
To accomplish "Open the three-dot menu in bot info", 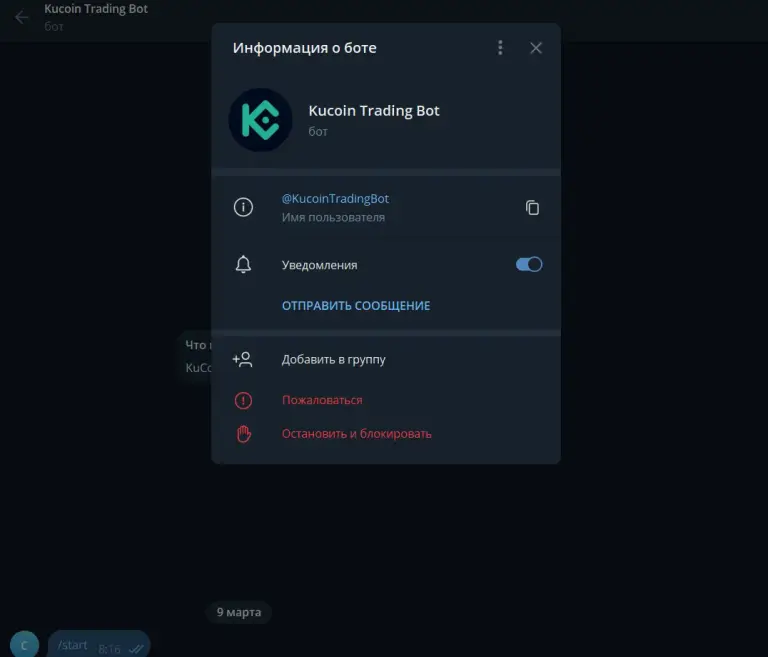I will 500,48.
